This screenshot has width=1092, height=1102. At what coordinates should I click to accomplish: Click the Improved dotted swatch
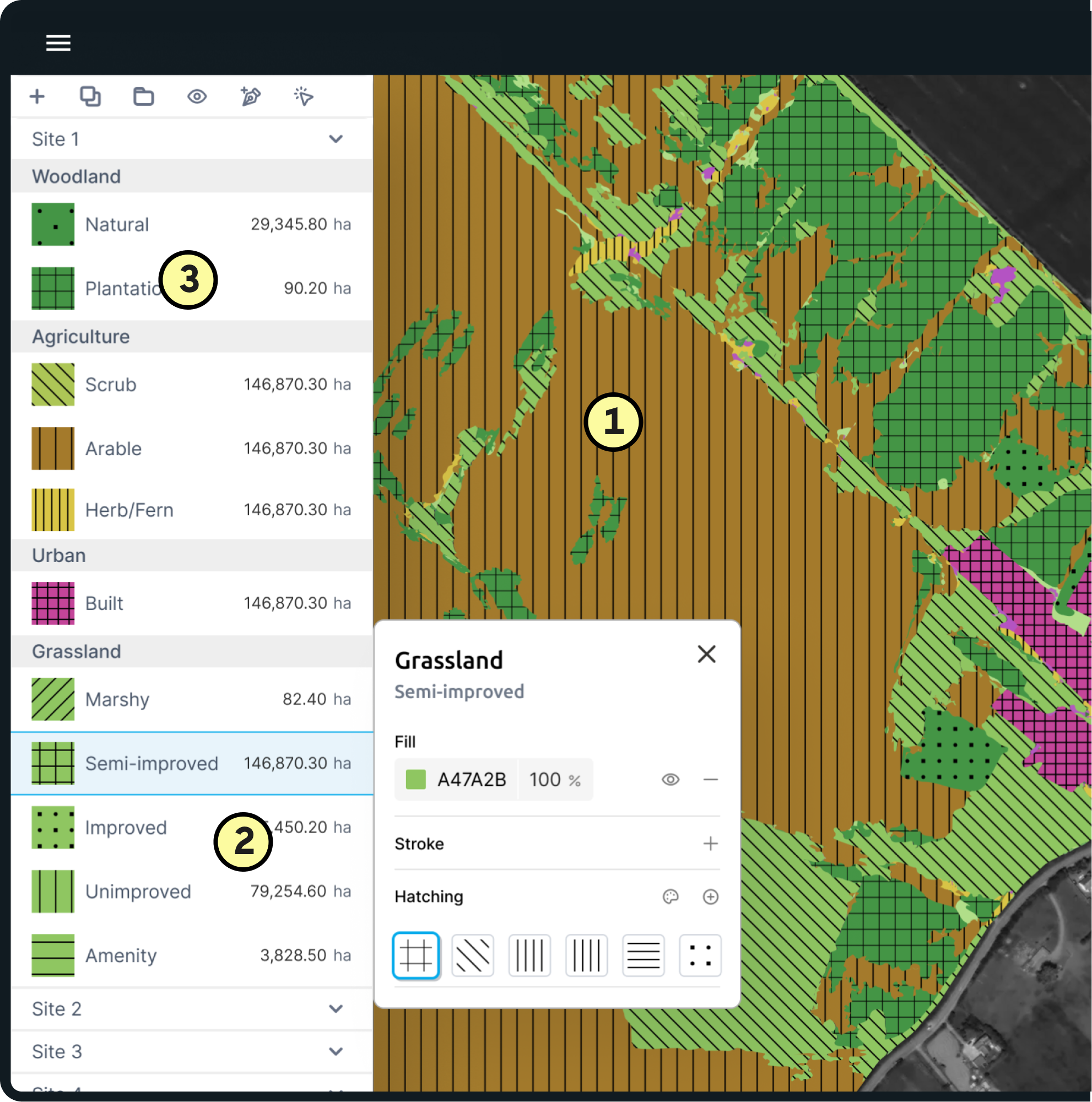click(53, 828)
